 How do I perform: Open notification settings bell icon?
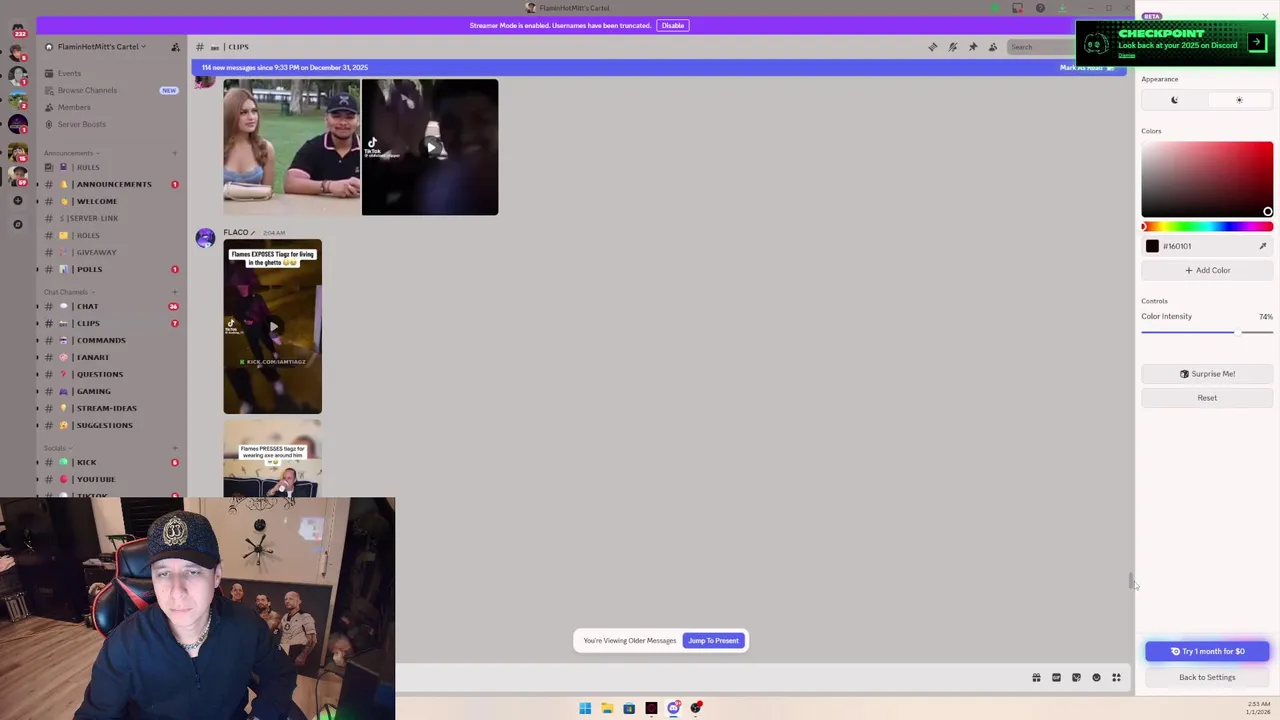[953, 47]
